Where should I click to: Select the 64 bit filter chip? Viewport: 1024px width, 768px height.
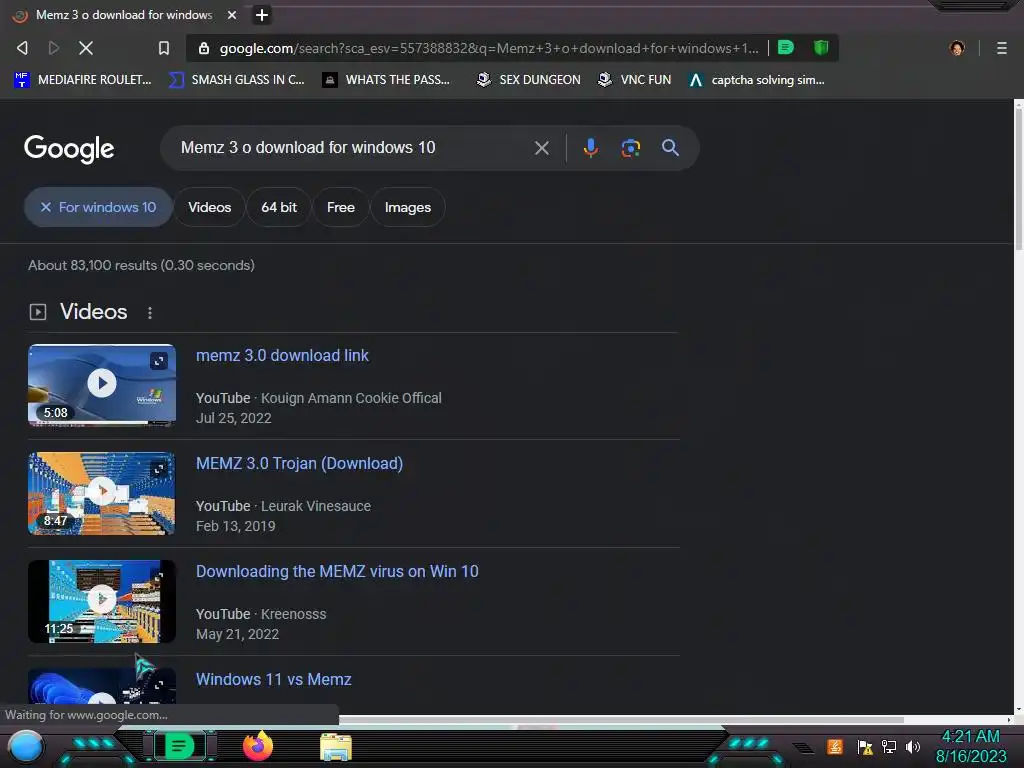click(x=279, y=207)
